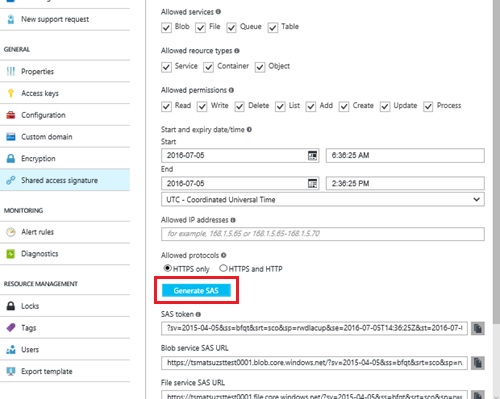Viewport: 500px width, 399px height.
Task: Open Shared access signature menu item
Action: (x=65, y=180)
